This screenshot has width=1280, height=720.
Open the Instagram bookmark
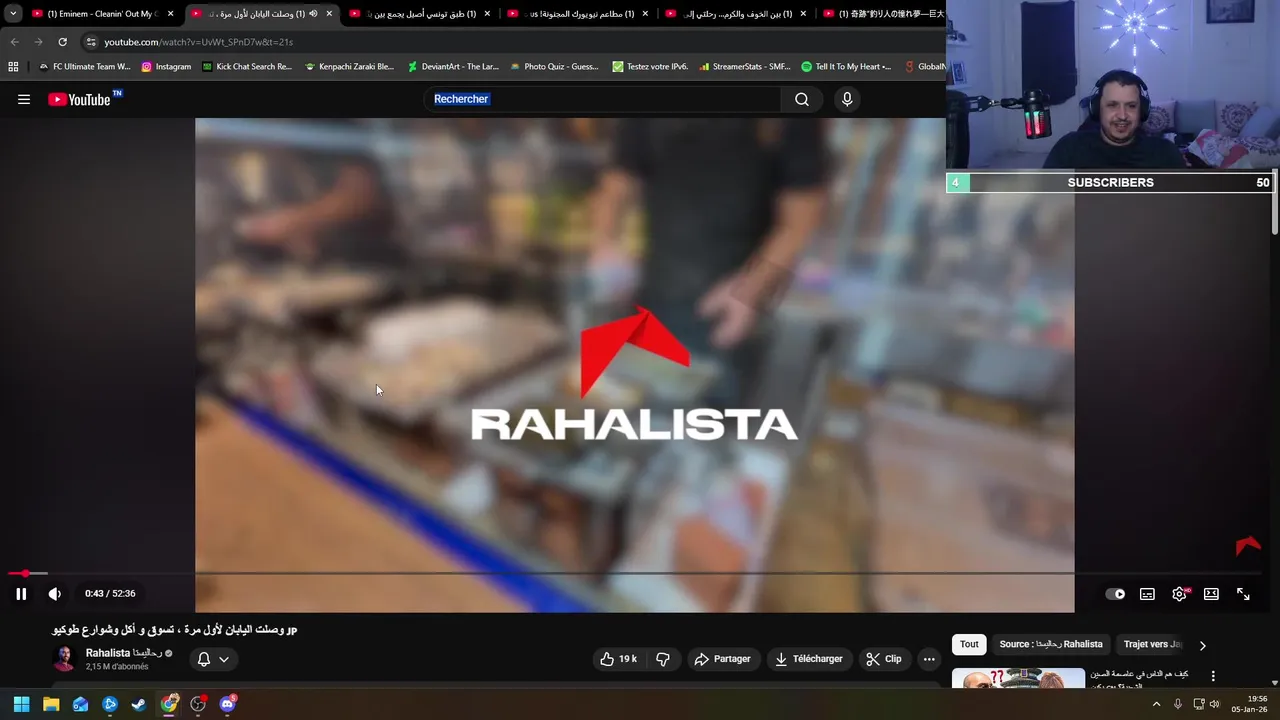(166, 67)
